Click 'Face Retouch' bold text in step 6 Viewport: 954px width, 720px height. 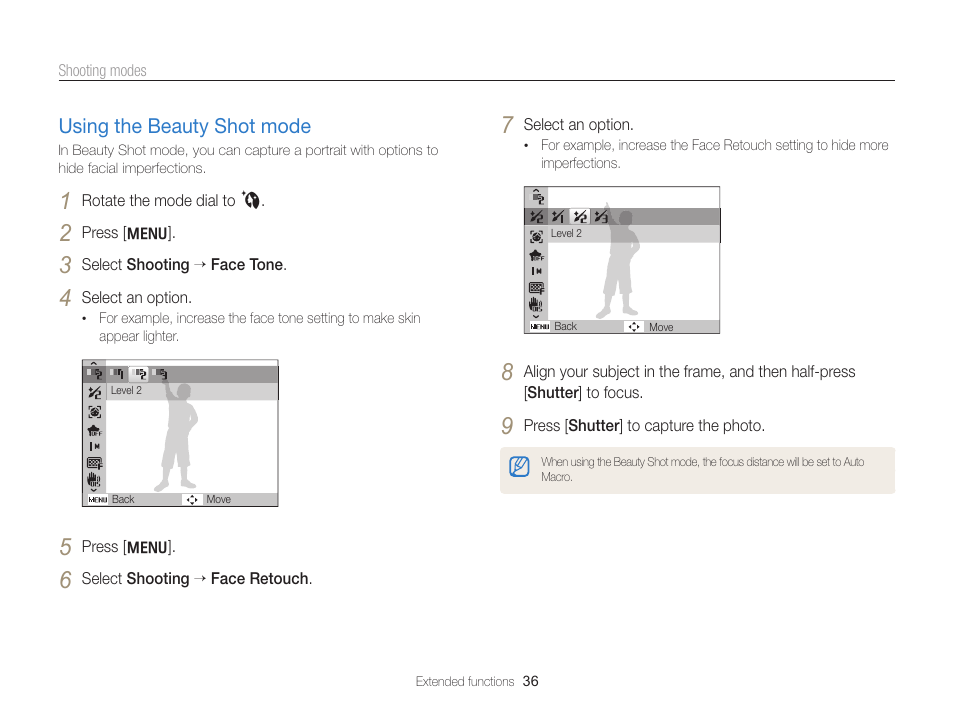click(260, 579)
